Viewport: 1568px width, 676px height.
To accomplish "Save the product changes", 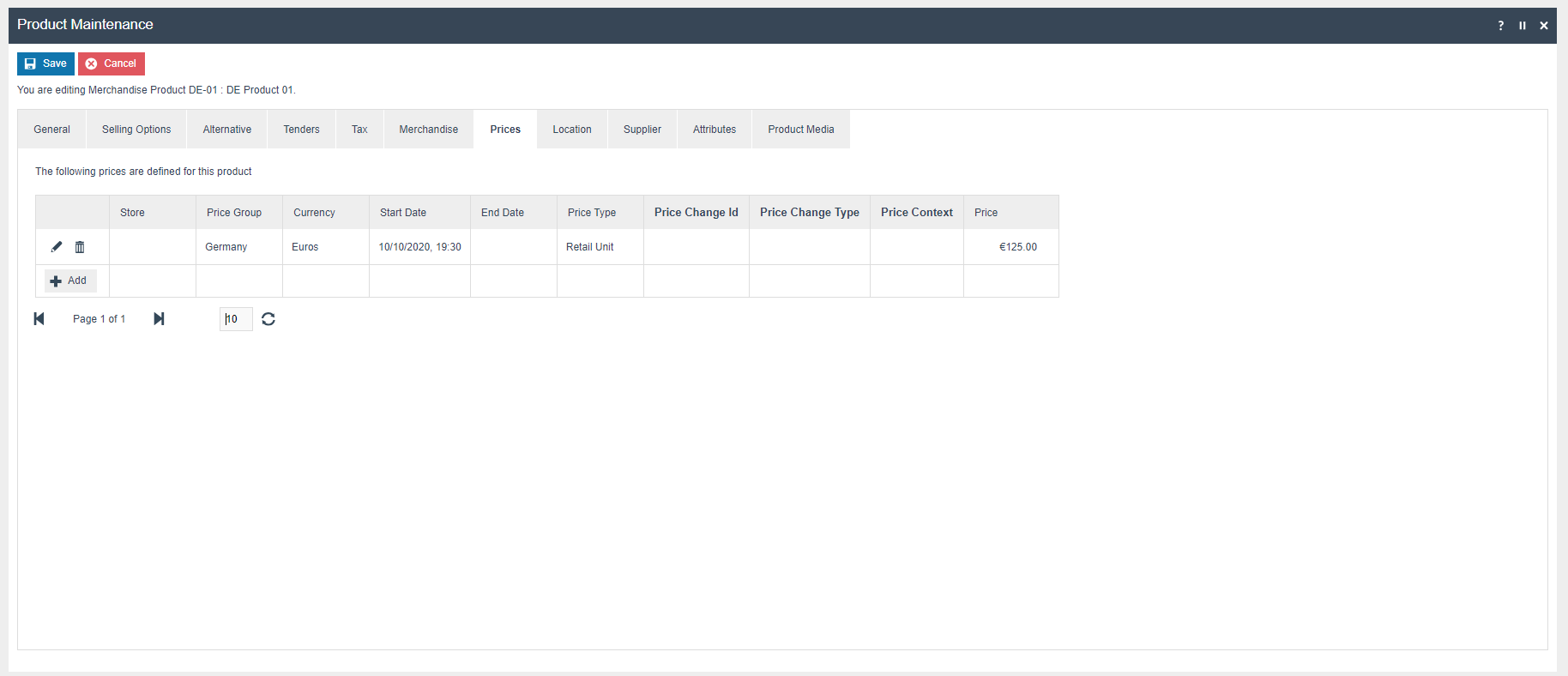I will pyautogui.click(x=45, y=63).
